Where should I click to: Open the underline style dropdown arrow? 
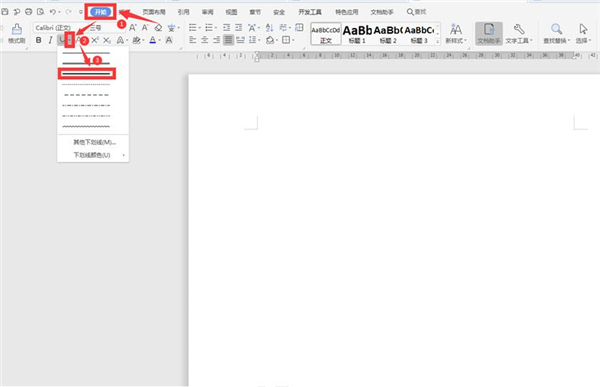point(69,40)
